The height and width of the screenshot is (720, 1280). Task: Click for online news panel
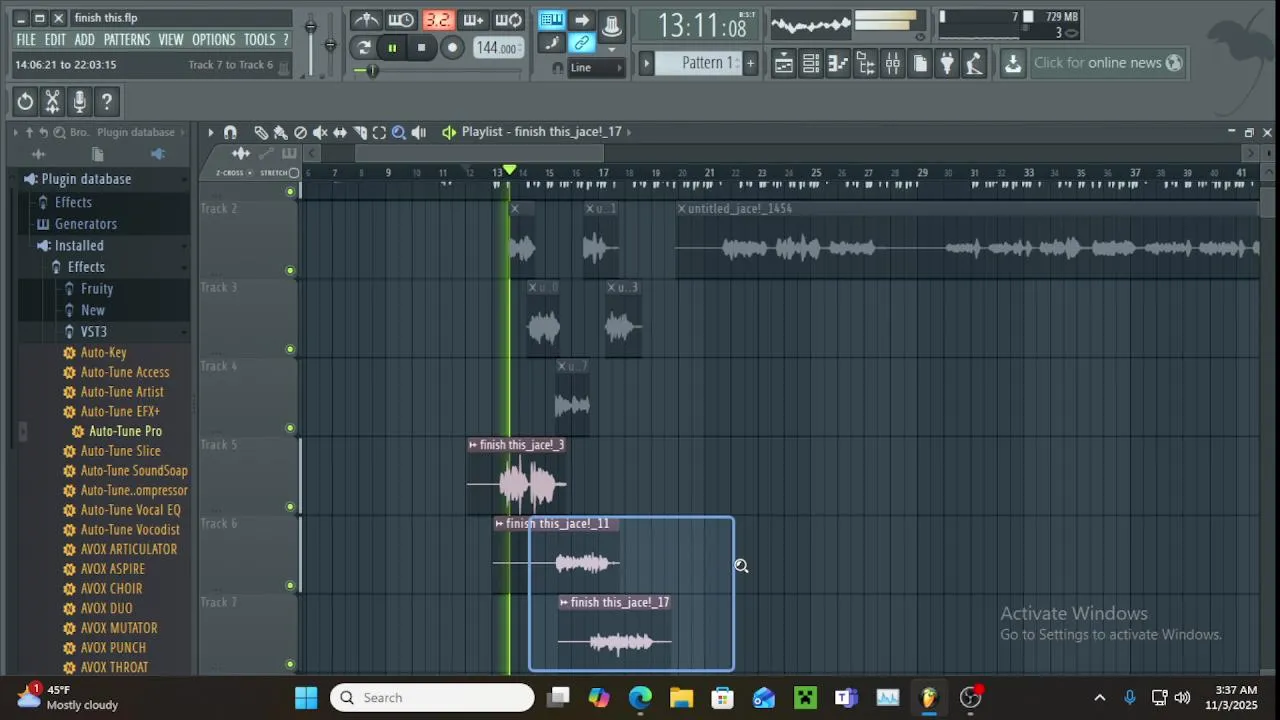[x=1108, y=63]
